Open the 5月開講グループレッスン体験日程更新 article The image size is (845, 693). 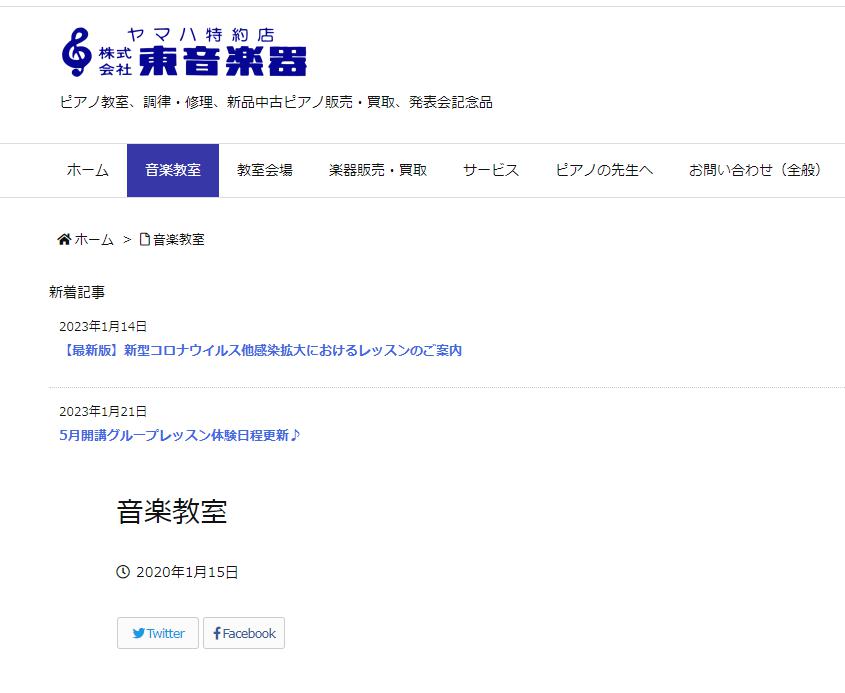180,435
